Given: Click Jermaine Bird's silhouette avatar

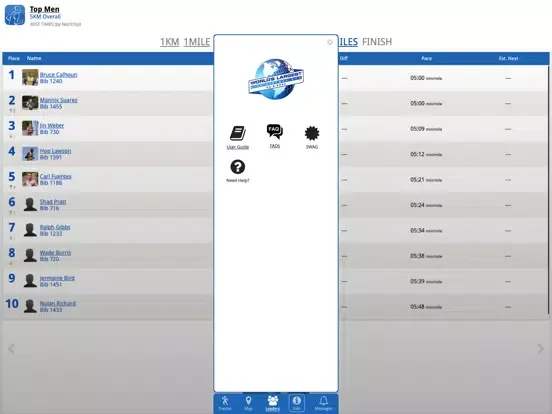Looking at the screenshot, I should click(x=30, y=281).
